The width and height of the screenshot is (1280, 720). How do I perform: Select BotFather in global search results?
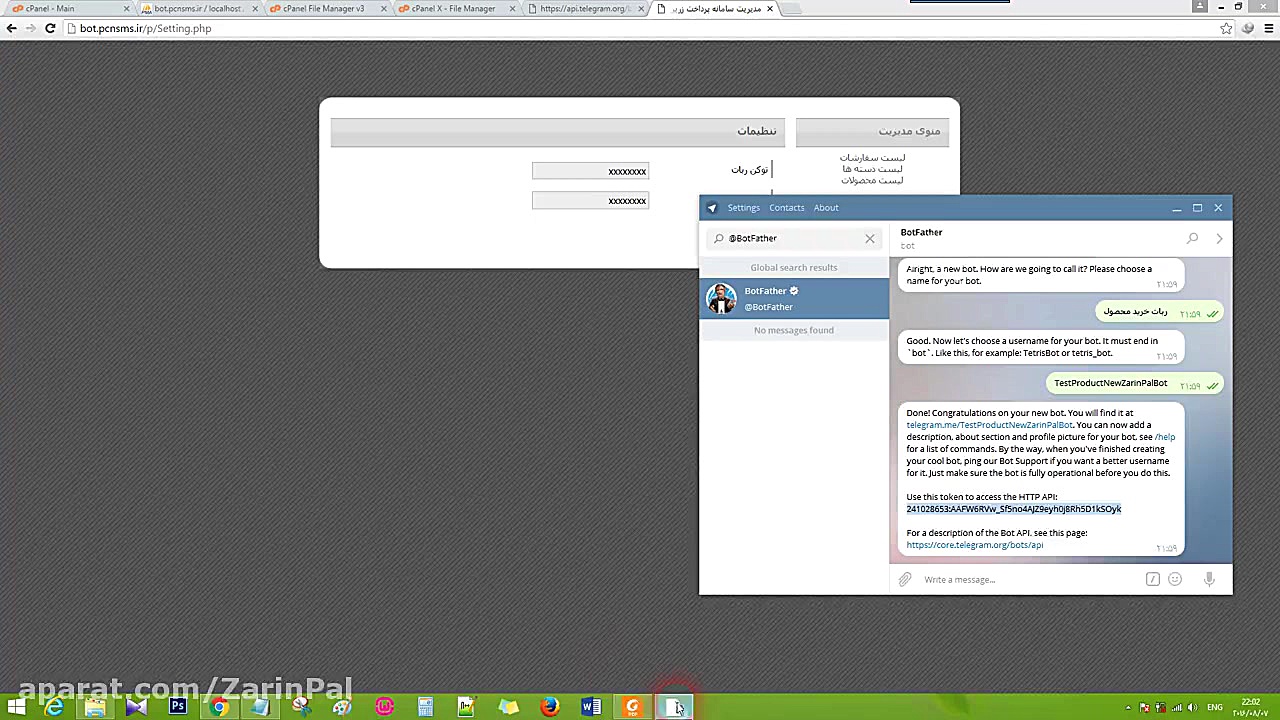(x=794, y=298)
